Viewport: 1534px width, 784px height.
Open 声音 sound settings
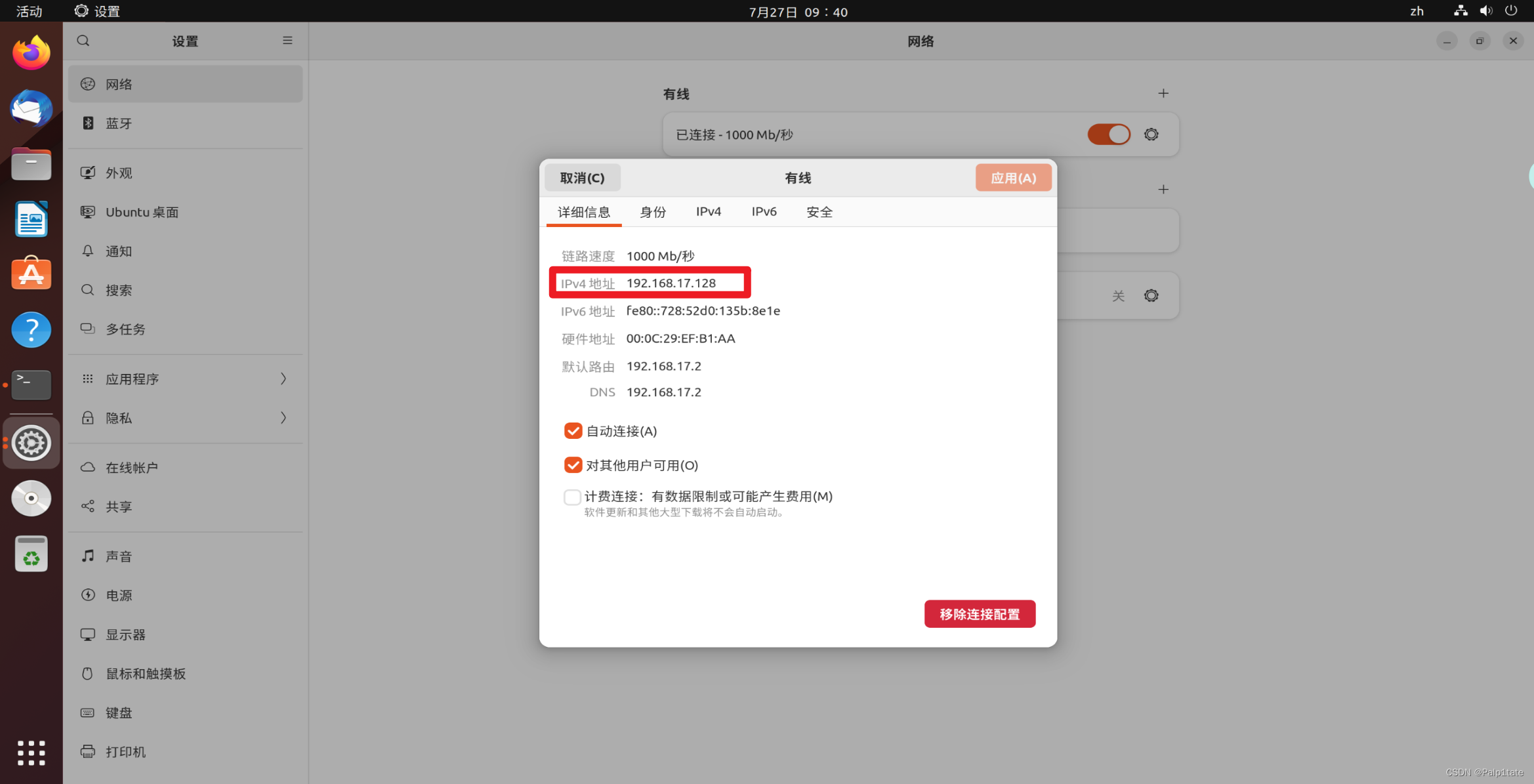[x=185, y=556]
